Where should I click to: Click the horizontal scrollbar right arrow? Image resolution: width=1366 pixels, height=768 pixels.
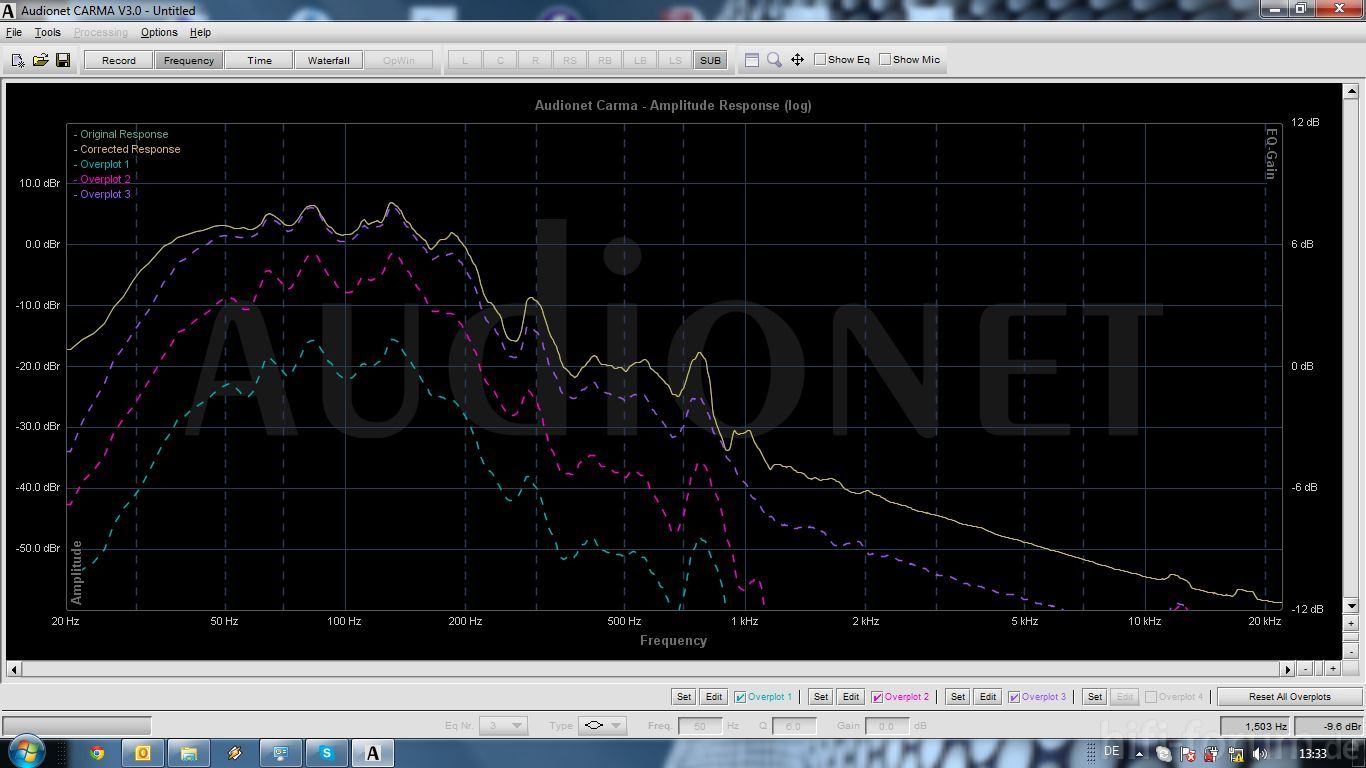coord(1288,669)
